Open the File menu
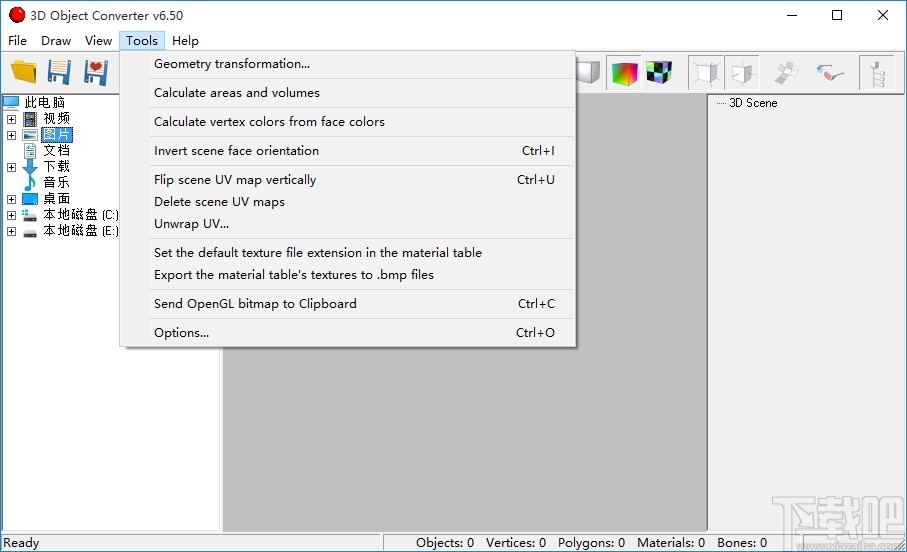The image size is (907, 552). [17, 41]
